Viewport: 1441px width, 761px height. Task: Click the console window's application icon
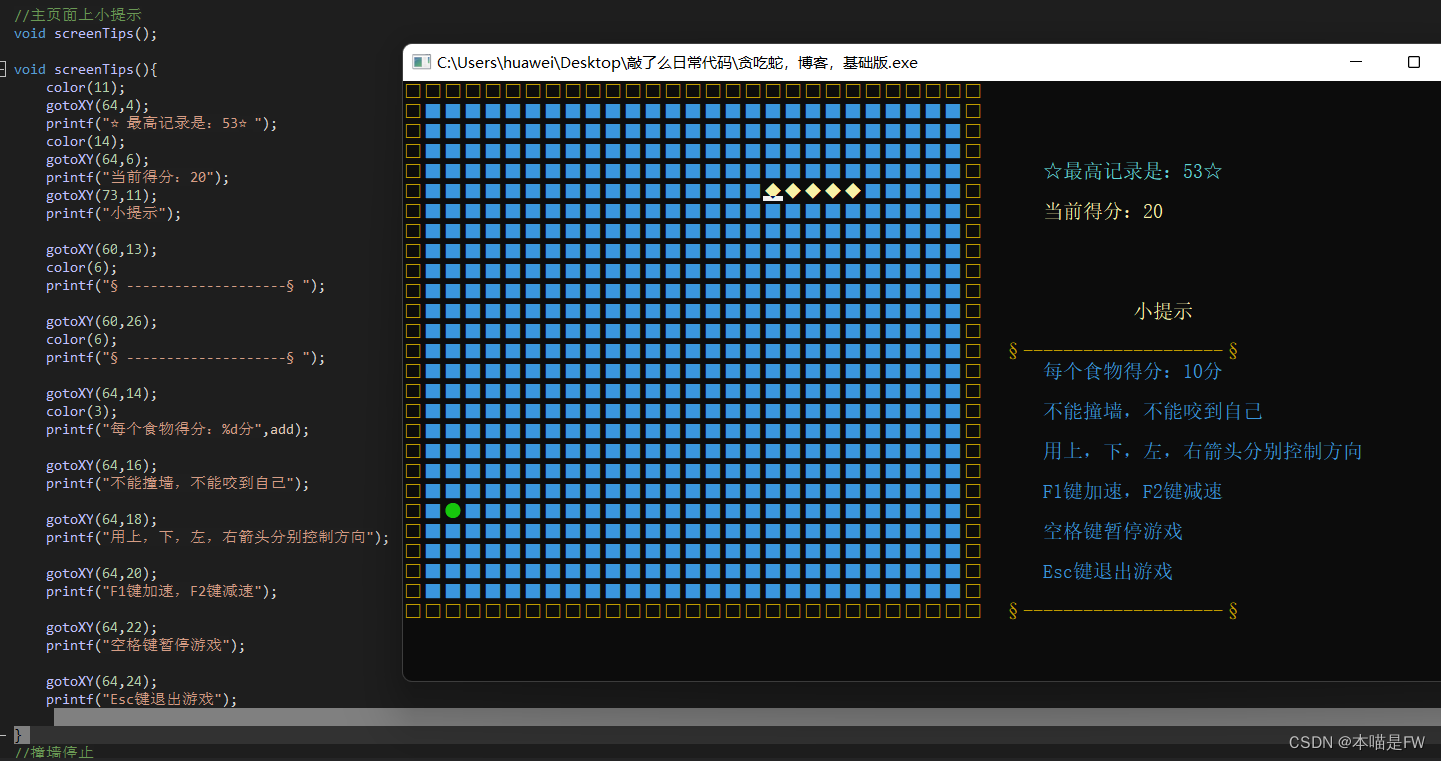(421, 62)
